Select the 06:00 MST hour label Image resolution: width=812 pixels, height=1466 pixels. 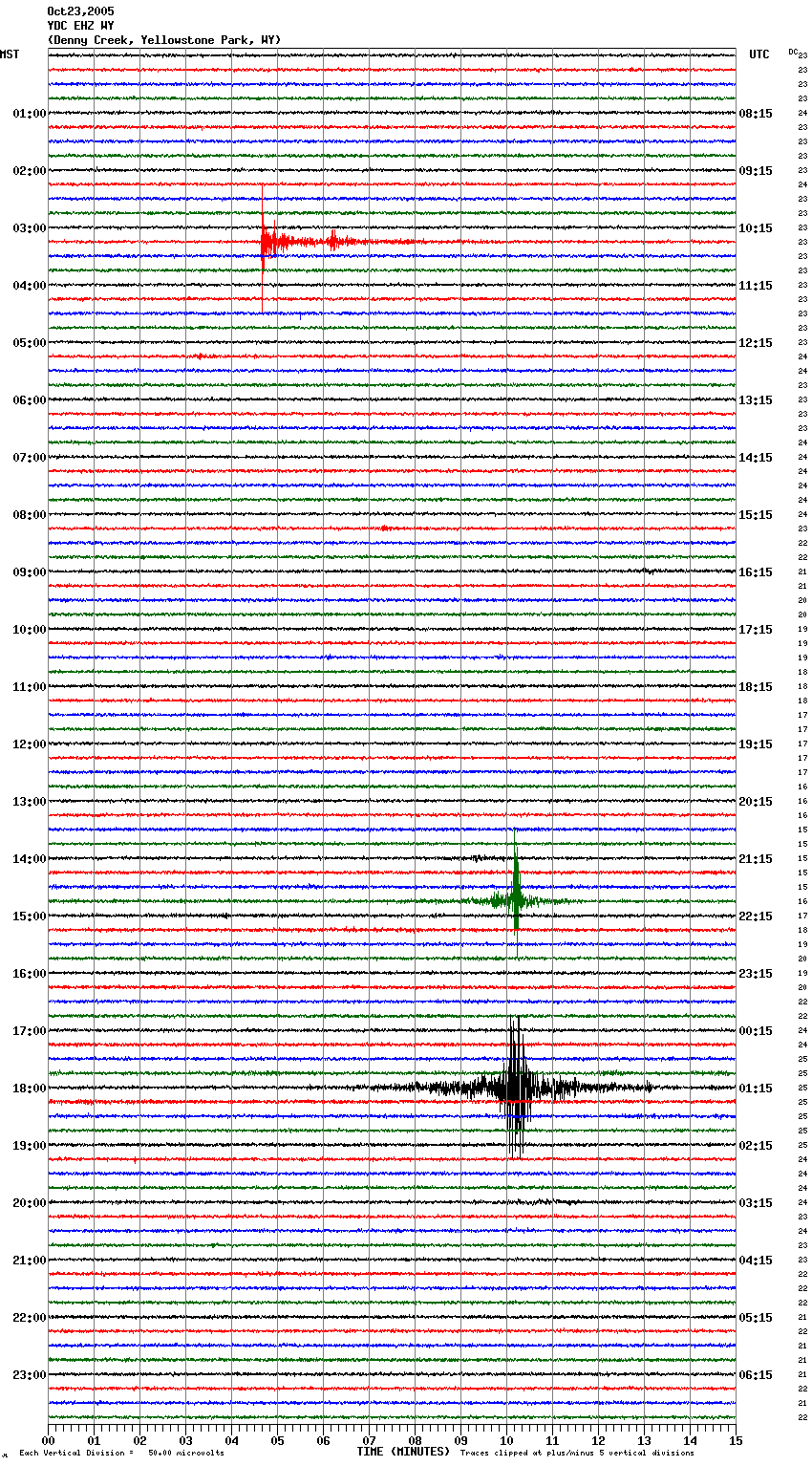[x=30, y=400]
